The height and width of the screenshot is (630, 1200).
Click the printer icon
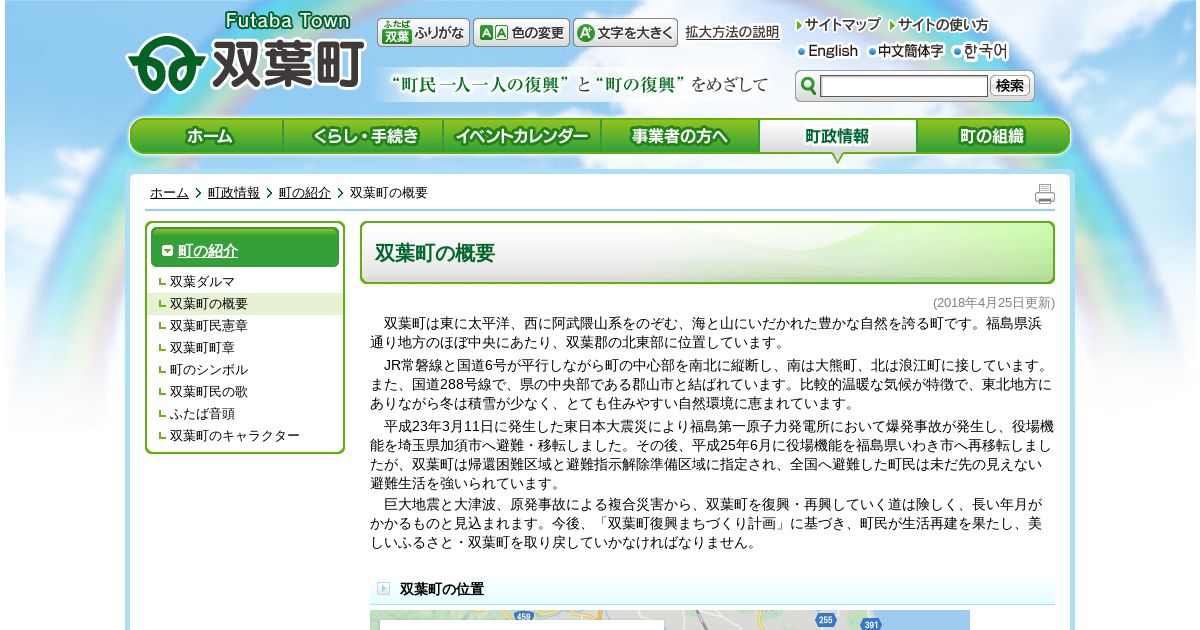click(1045, 194)
